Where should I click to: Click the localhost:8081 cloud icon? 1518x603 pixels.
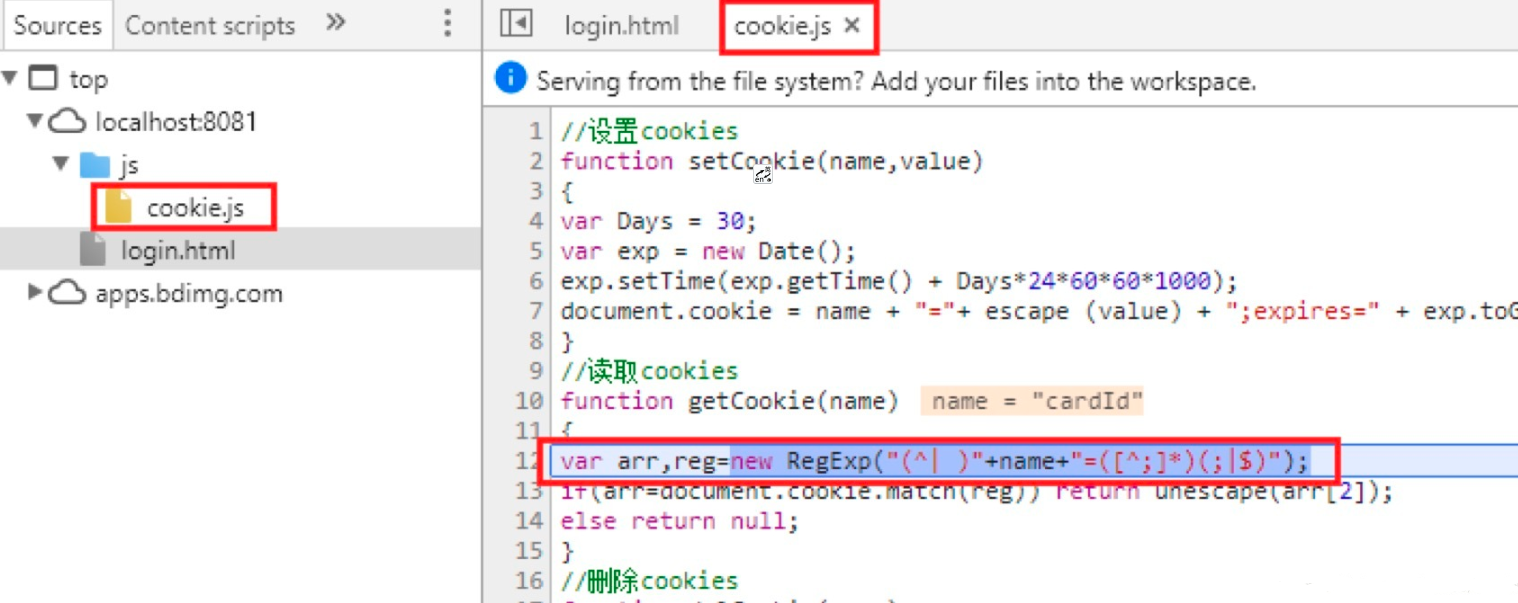pos(68,122)
